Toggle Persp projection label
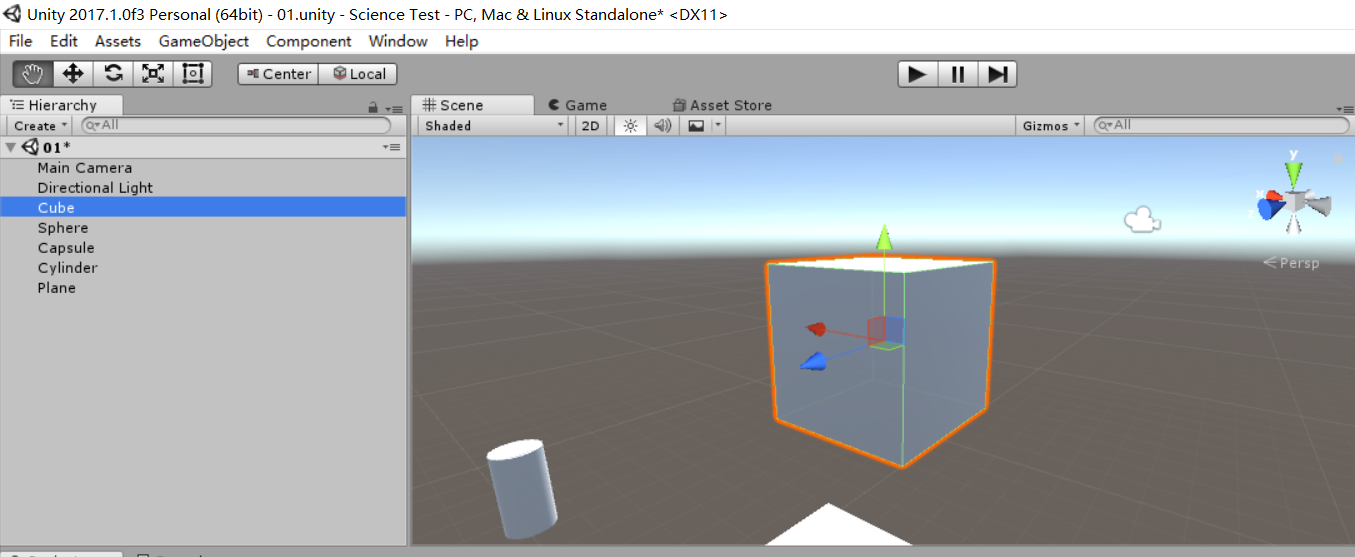This screenshot has height=557, width=1355. (1291, 263)
